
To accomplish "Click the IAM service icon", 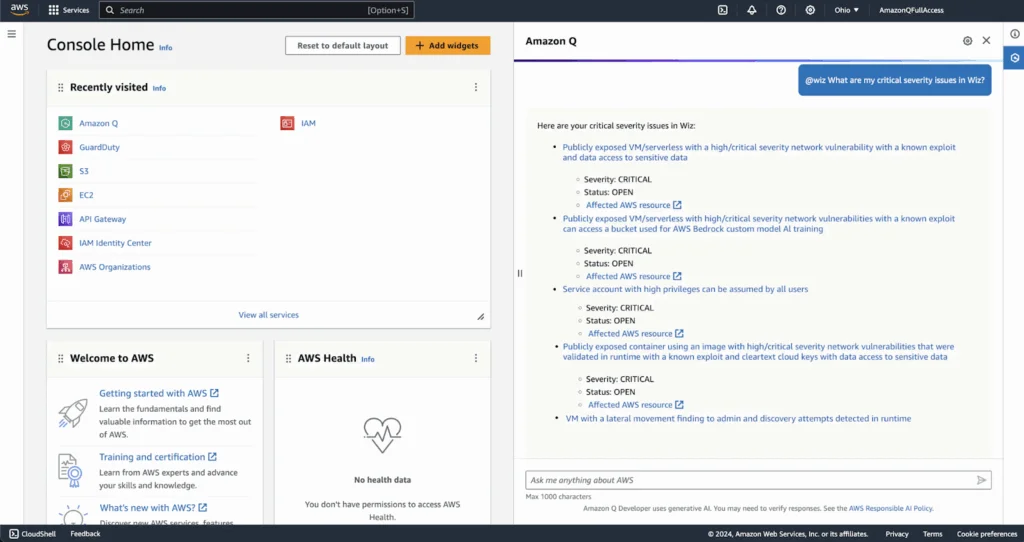I will (287, 123).
